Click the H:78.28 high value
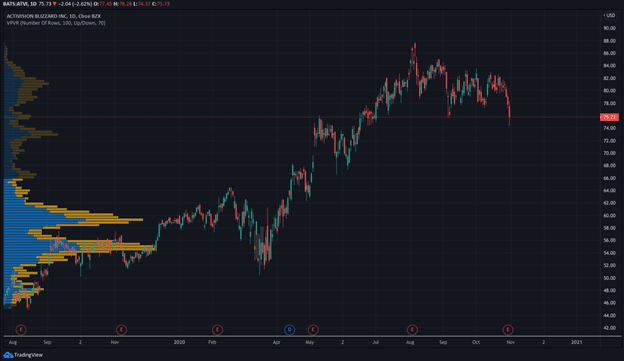Screen dimensions: 624x361 coord(123,4)
